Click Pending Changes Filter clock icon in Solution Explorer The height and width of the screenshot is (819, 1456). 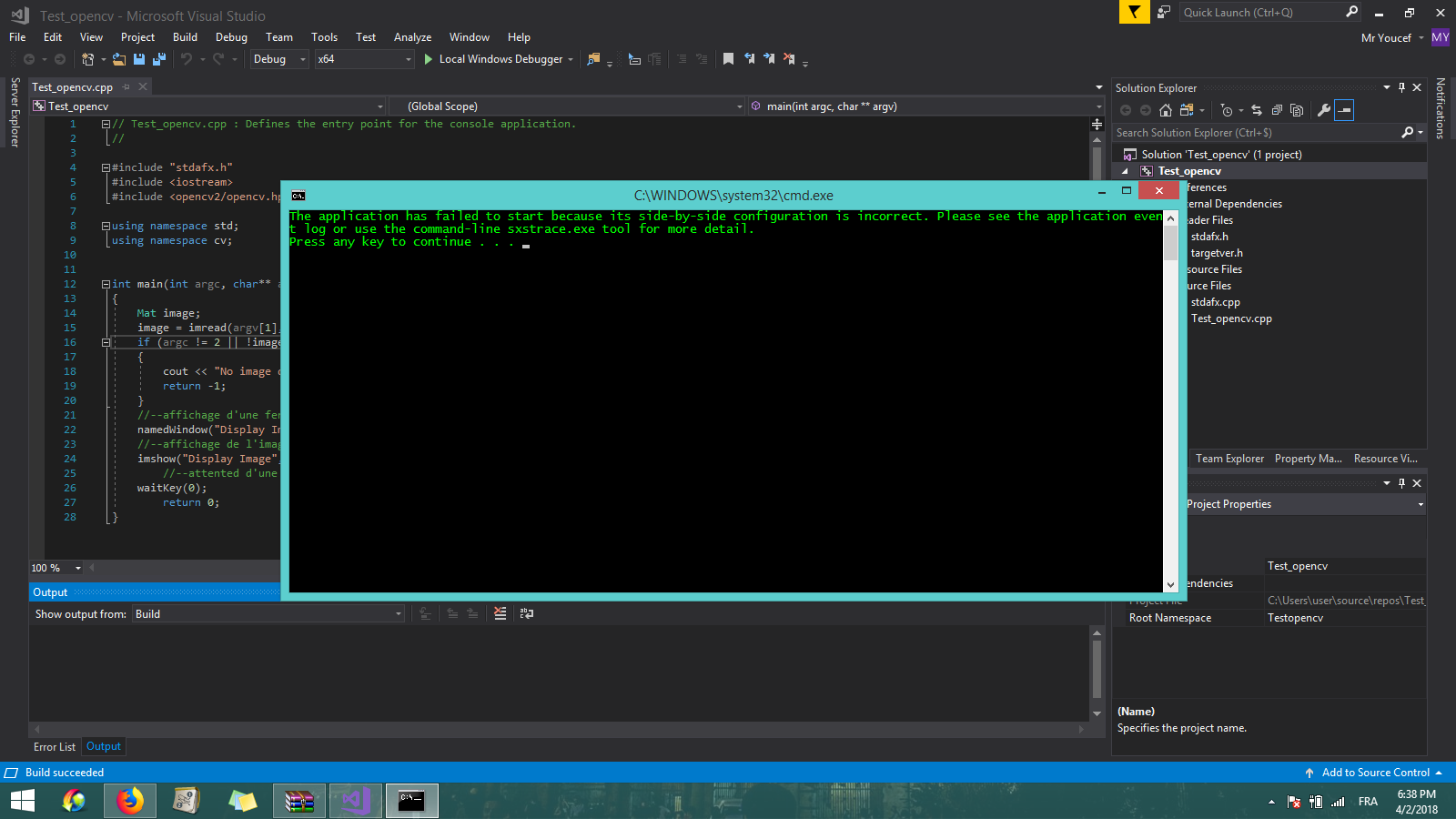(1227, 110)
